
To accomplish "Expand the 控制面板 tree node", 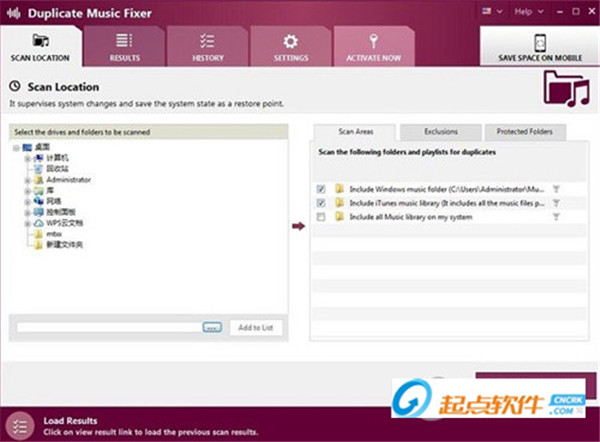I will tap(28, 213).
